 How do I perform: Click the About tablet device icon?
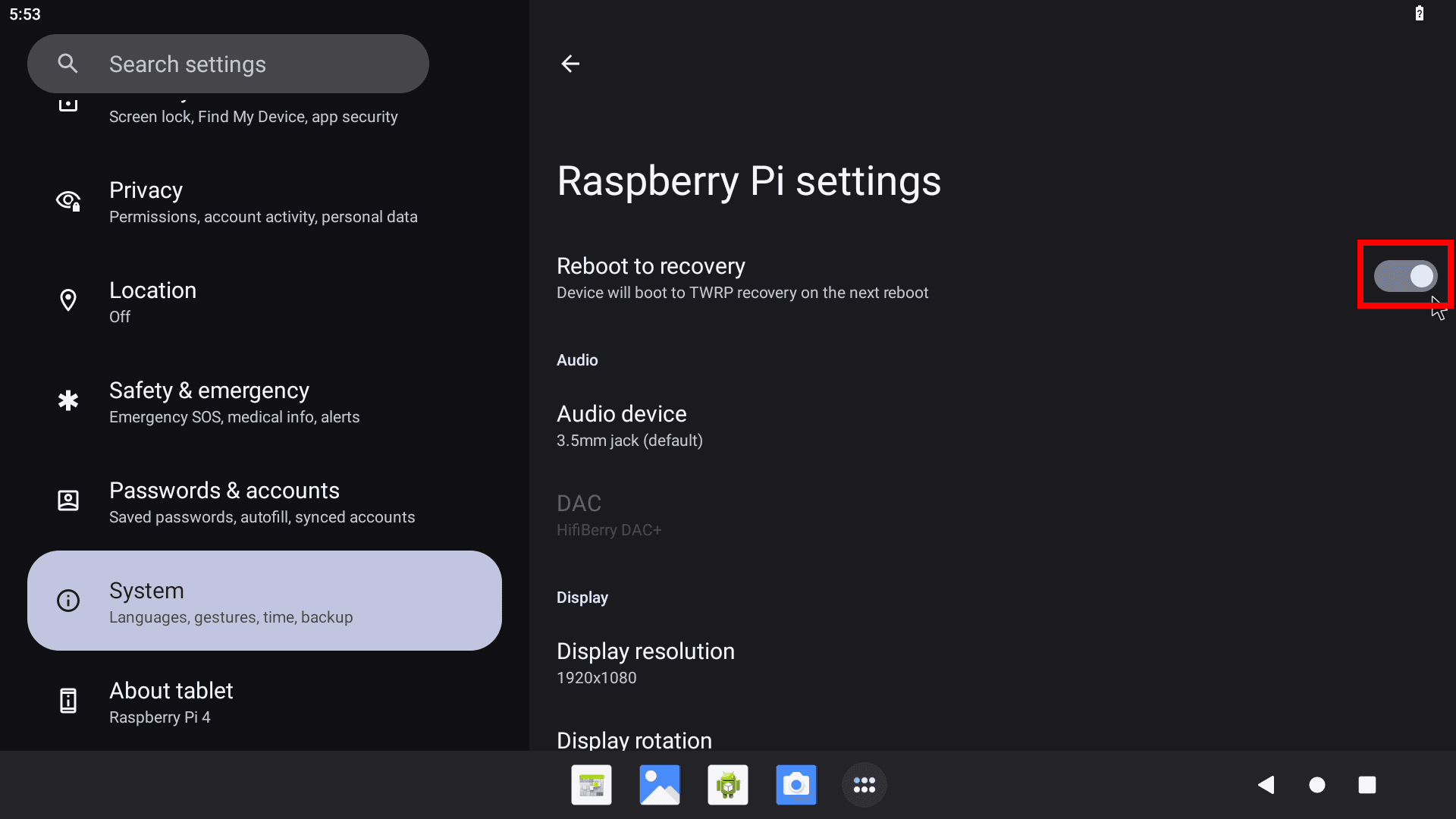pyautogui.click(x=68, y=701)
